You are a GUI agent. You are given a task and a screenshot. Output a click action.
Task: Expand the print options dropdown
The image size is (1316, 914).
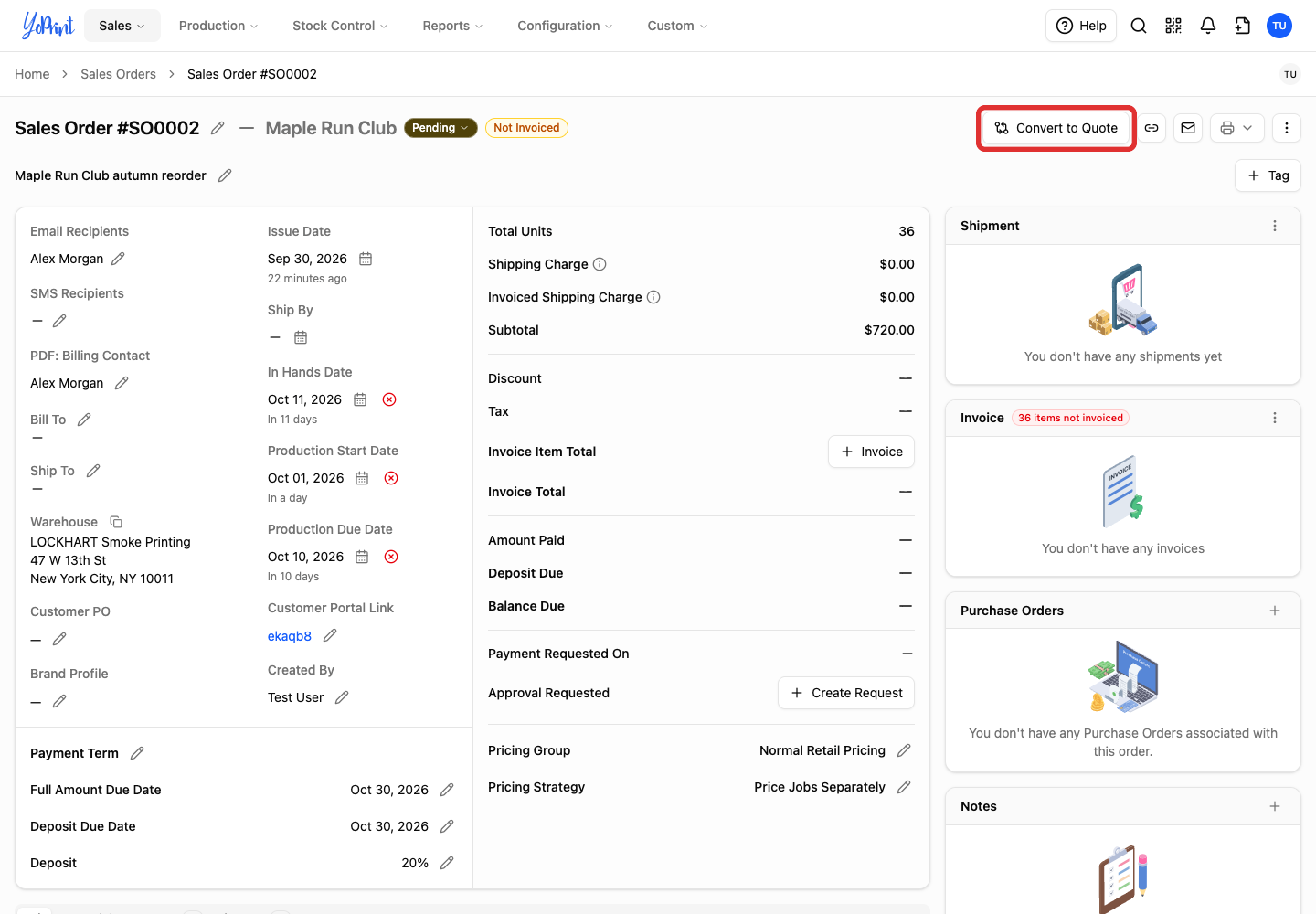click(1237, 128)
